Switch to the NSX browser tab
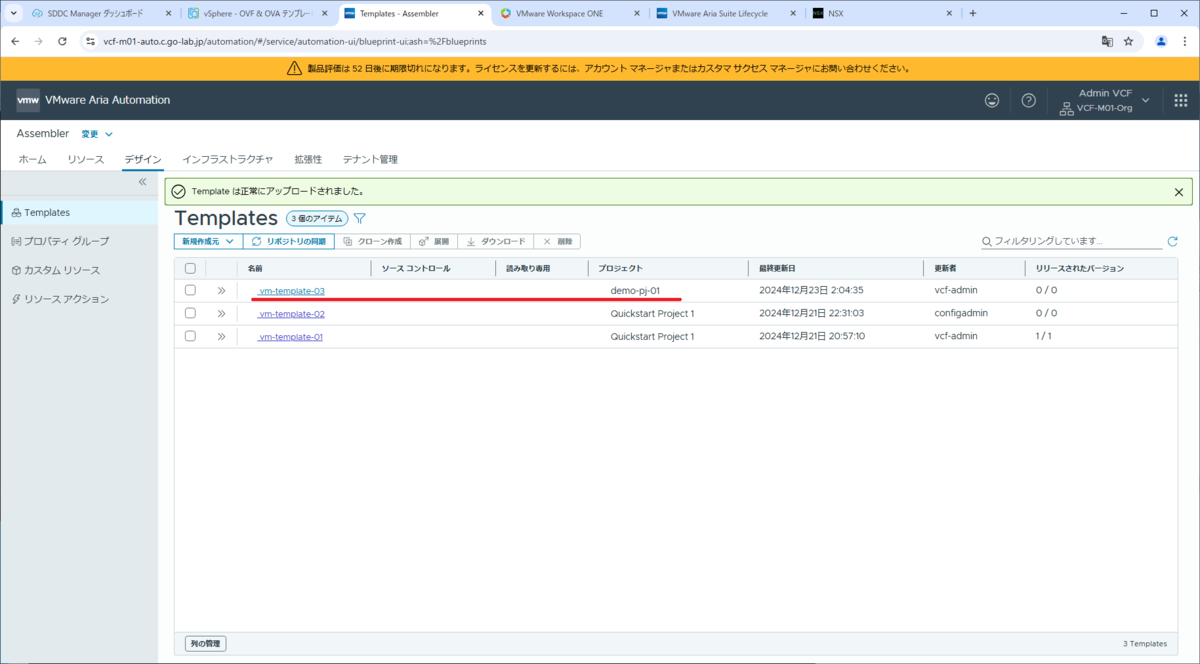The width and height of the screenshot is (1200, 664). (882, 13)
